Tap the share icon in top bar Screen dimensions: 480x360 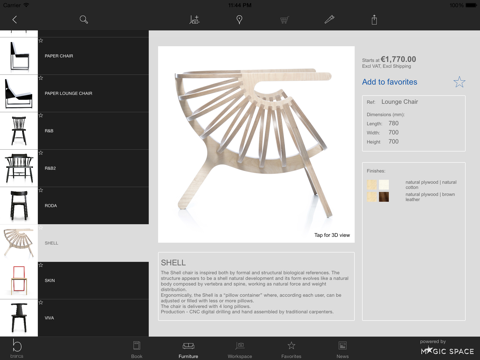pyautogui.click(x=374, y=20)
